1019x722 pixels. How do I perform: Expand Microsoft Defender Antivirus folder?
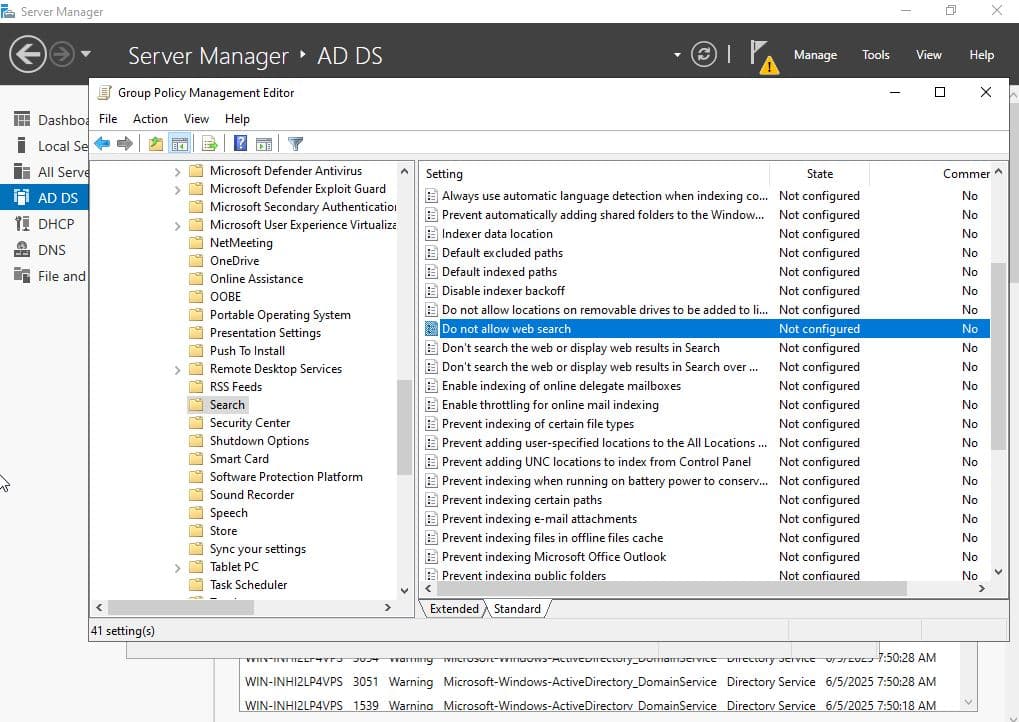(x=178, y=171)
